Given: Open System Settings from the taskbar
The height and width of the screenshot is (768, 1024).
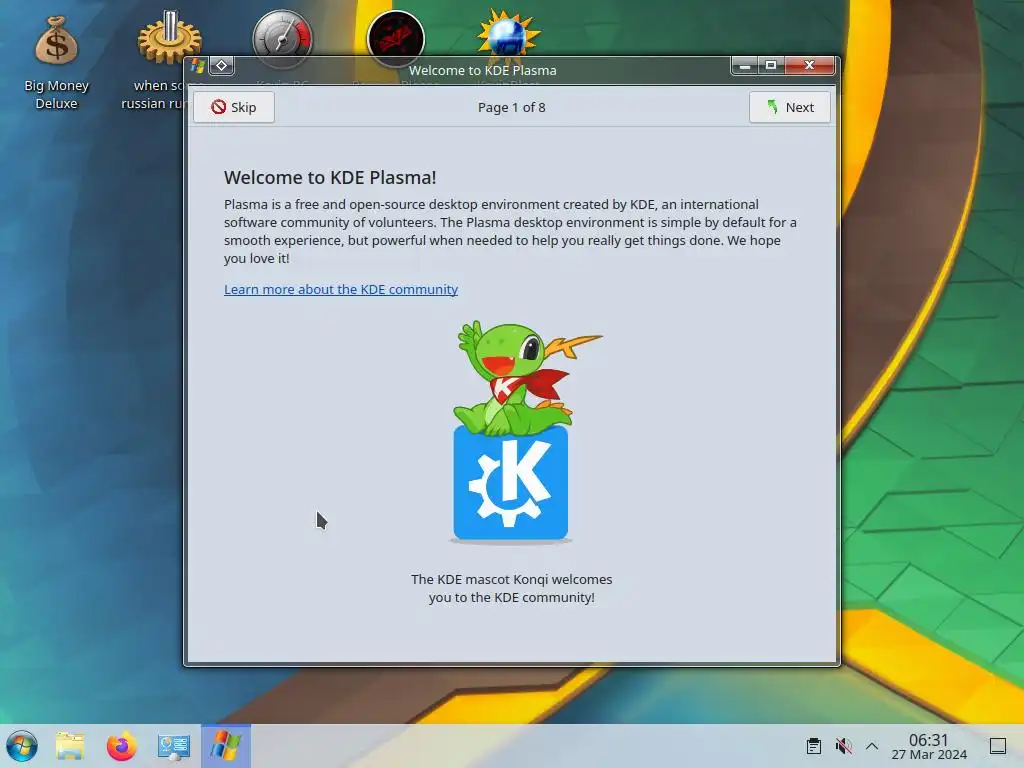Looking at the screenshot, I should click(x=174, y=746).
